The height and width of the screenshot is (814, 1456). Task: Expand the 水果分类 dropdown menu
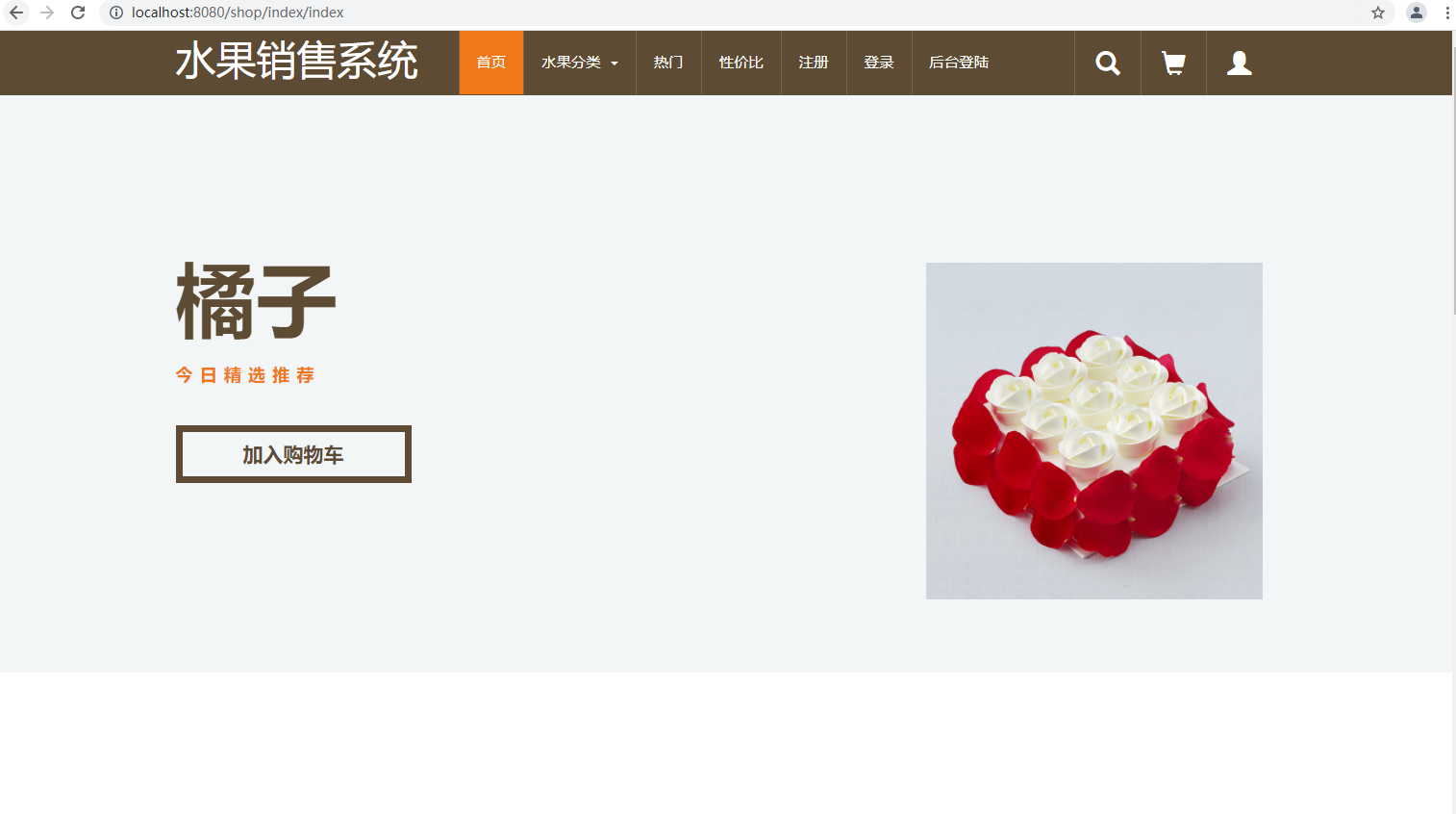pyautogui.click(x=580, y=63)
